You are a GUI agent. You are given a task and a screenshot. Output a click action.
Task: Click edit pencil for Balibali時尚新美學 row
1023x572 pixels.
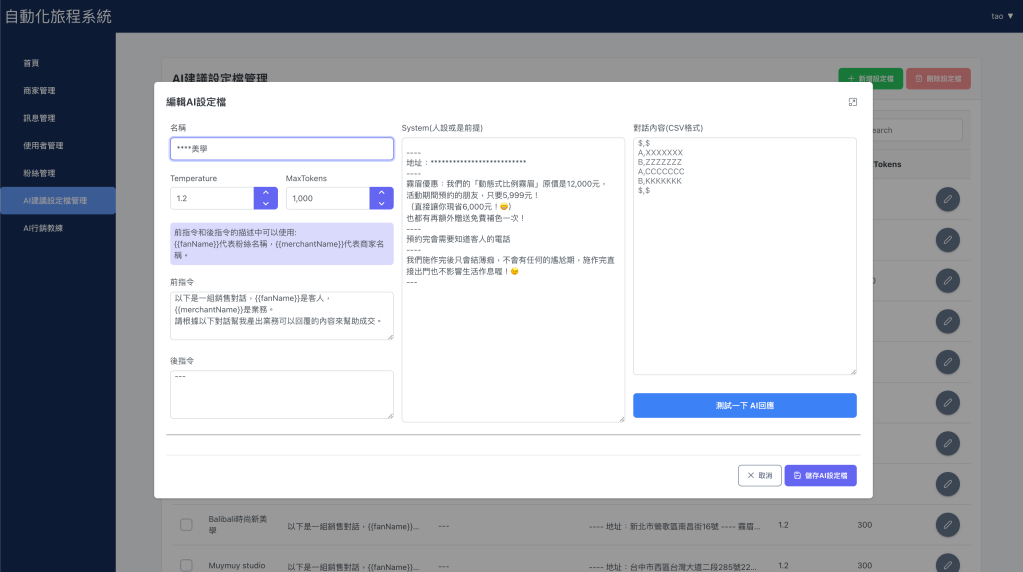coord(947,524)
